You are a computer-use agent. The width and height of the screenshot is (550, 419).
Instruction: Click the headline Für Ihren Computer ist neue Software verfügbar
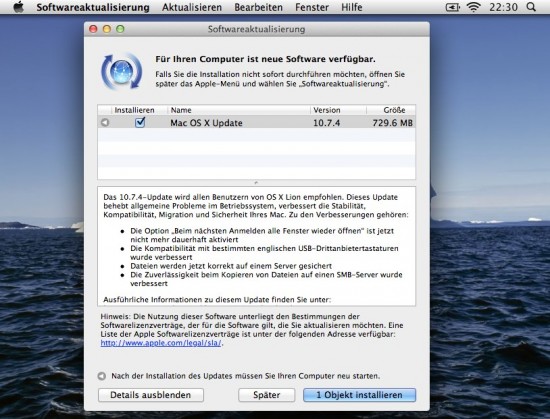pyautogui.click(x=265, y=59)
